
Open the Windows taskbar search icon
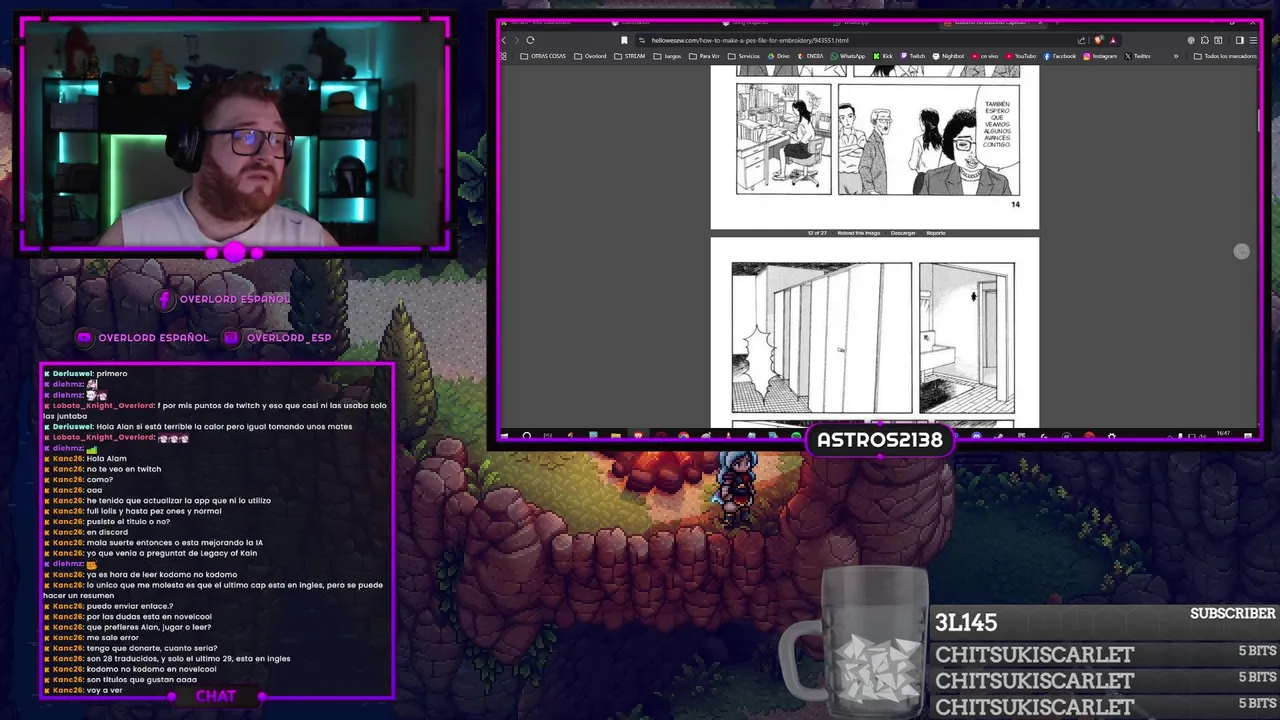[527, 436]
